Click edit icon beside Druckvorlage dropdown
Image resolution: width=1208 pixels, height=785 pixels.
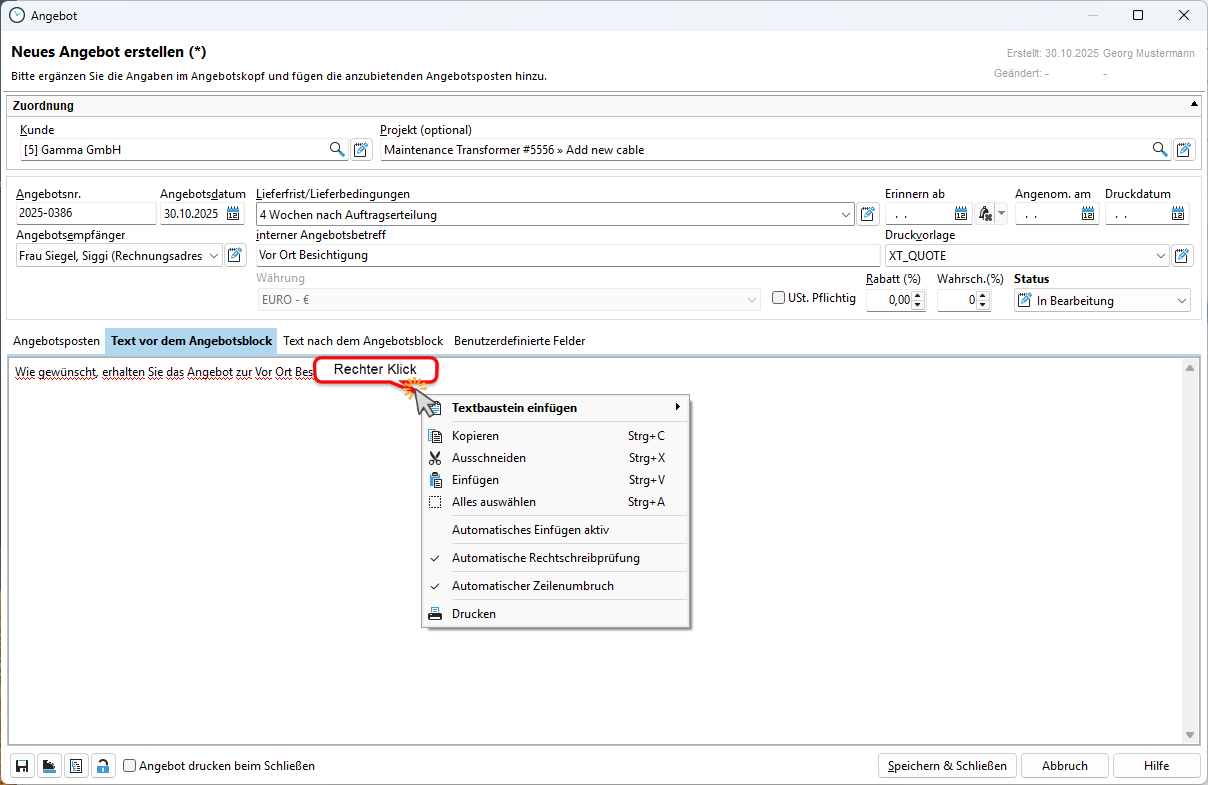pyautogui.click(x=1183, y=255)
